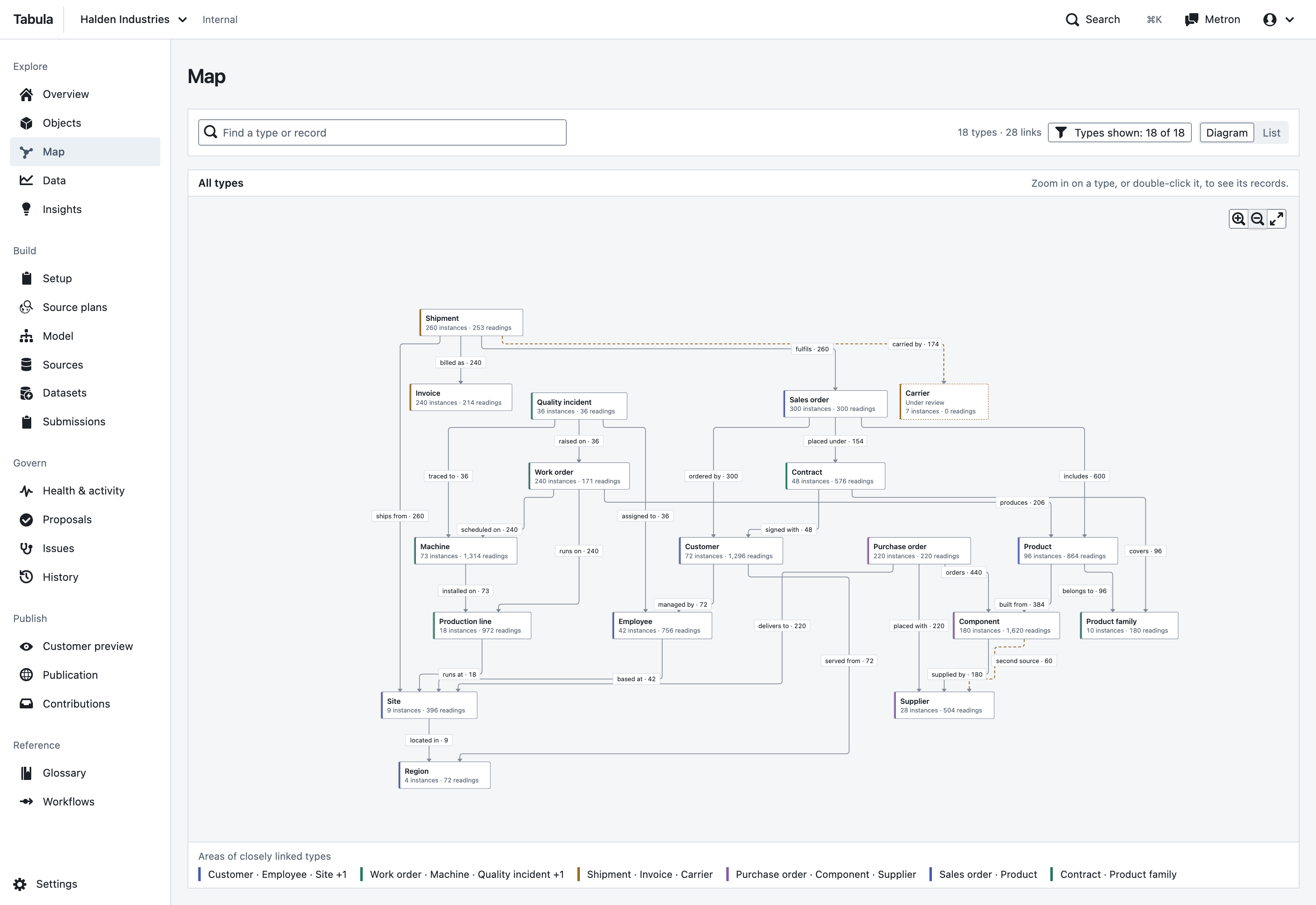The image size is (1316, 905).
Task: Click the Contributions inbox icon
Action: pyautogui.click(x=26, y=704)
